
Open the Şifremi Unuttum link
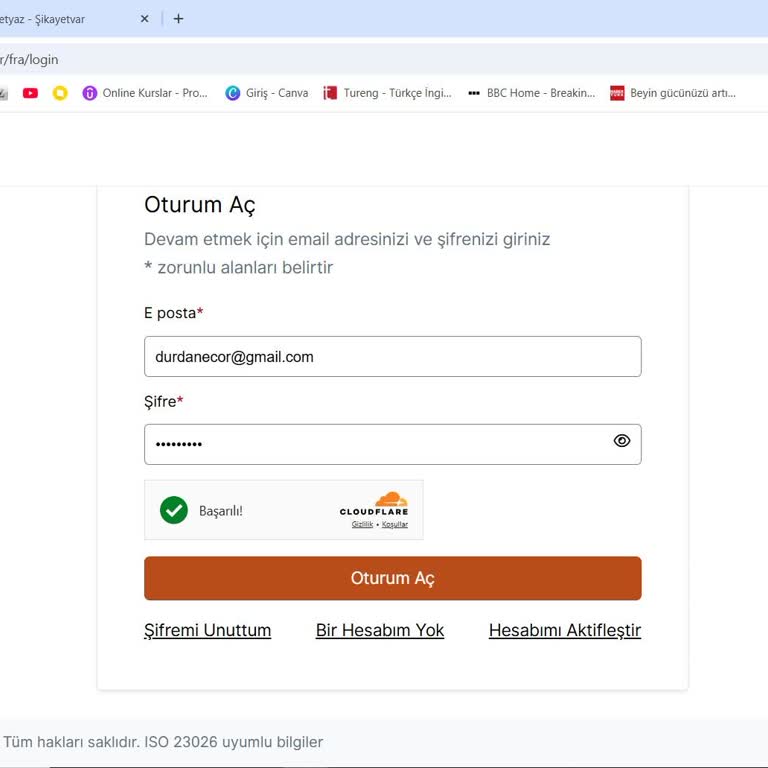tap(208, 630)
